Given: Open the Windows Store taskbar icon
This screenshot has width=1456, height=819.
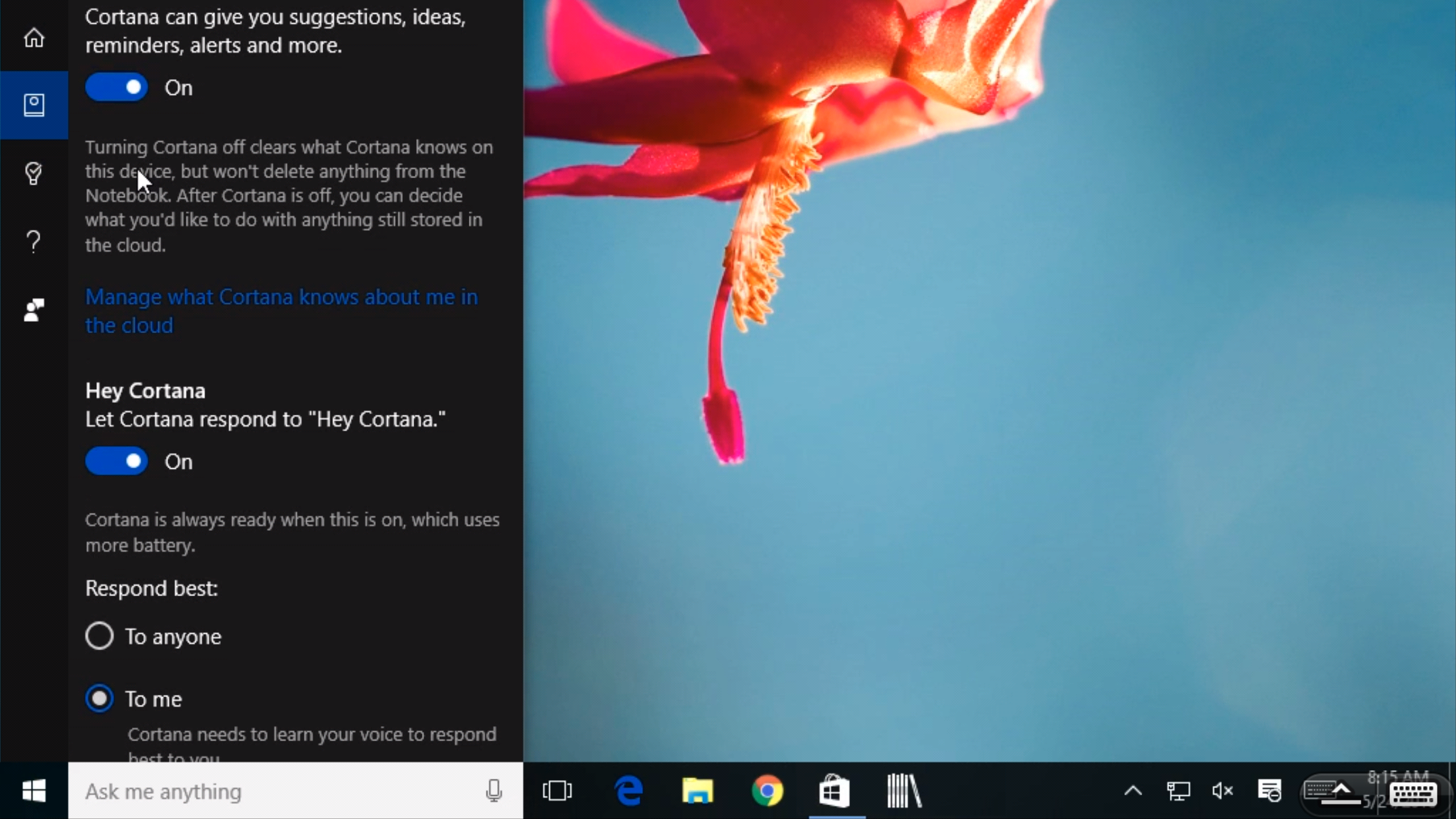Looking at the screenshot, I should click(x=835, y=791).
